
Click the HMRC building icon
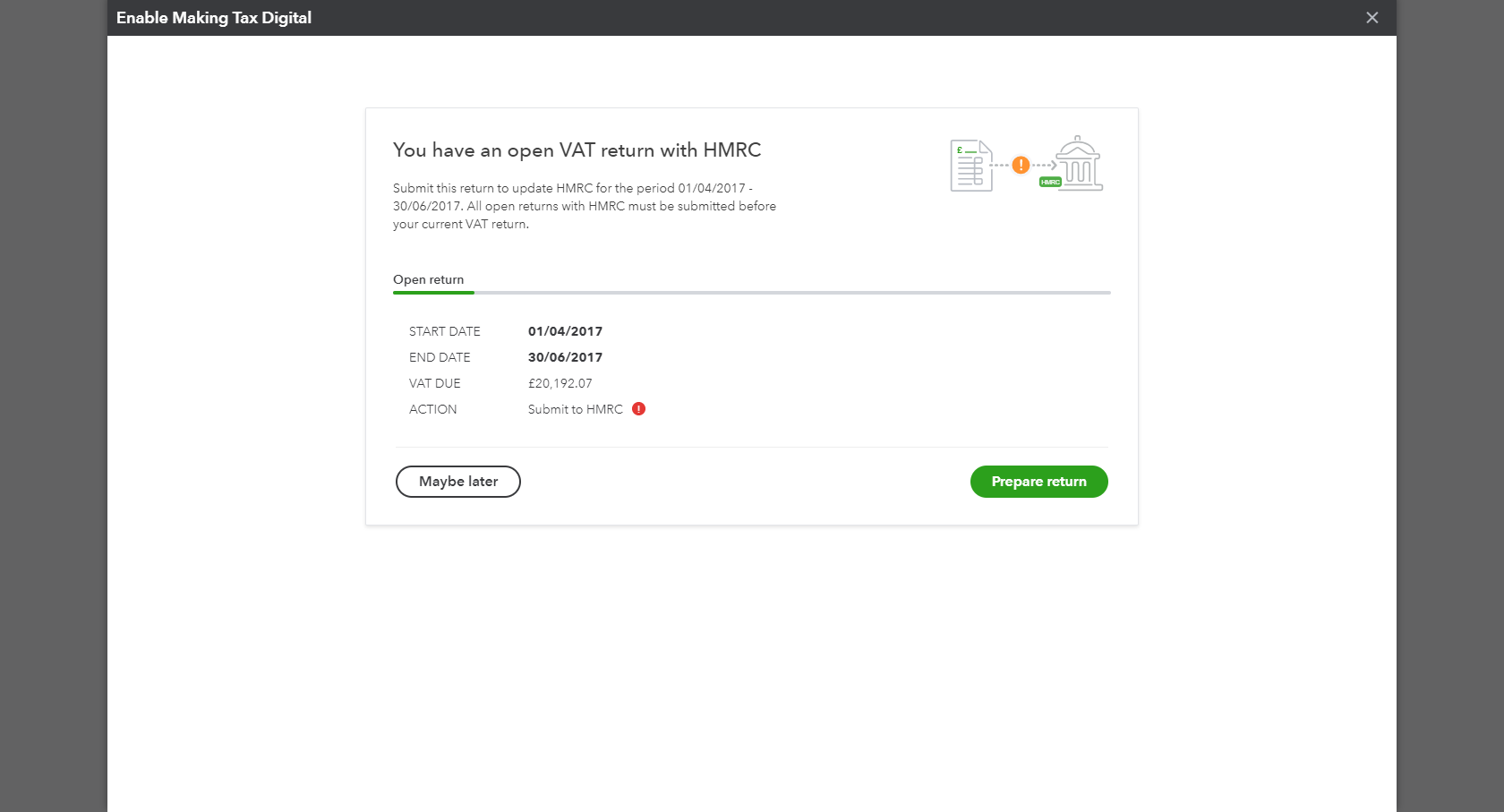[x=1079, y=164]
